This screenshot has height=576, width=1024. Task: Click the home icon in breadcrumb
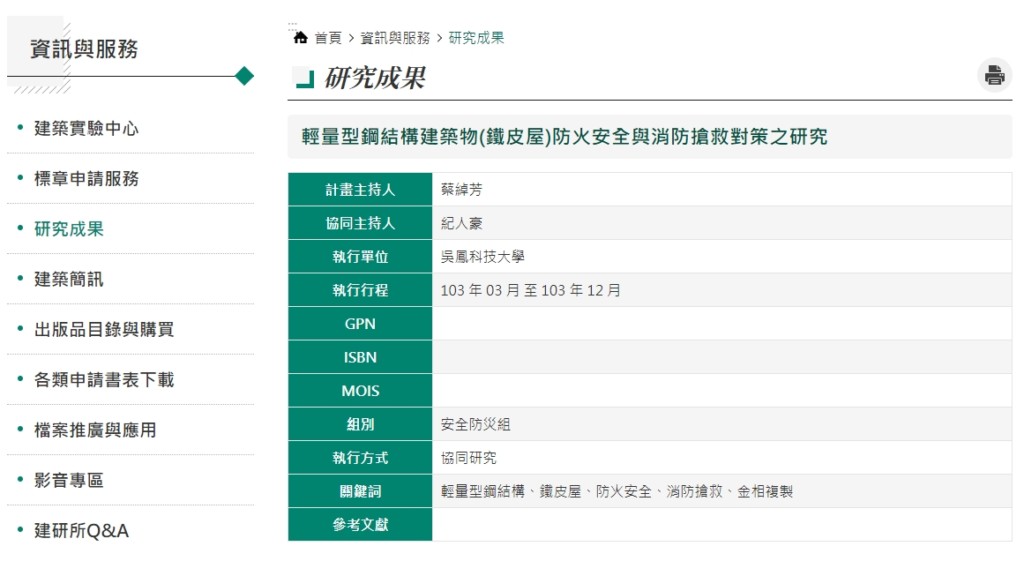[300, 38]
